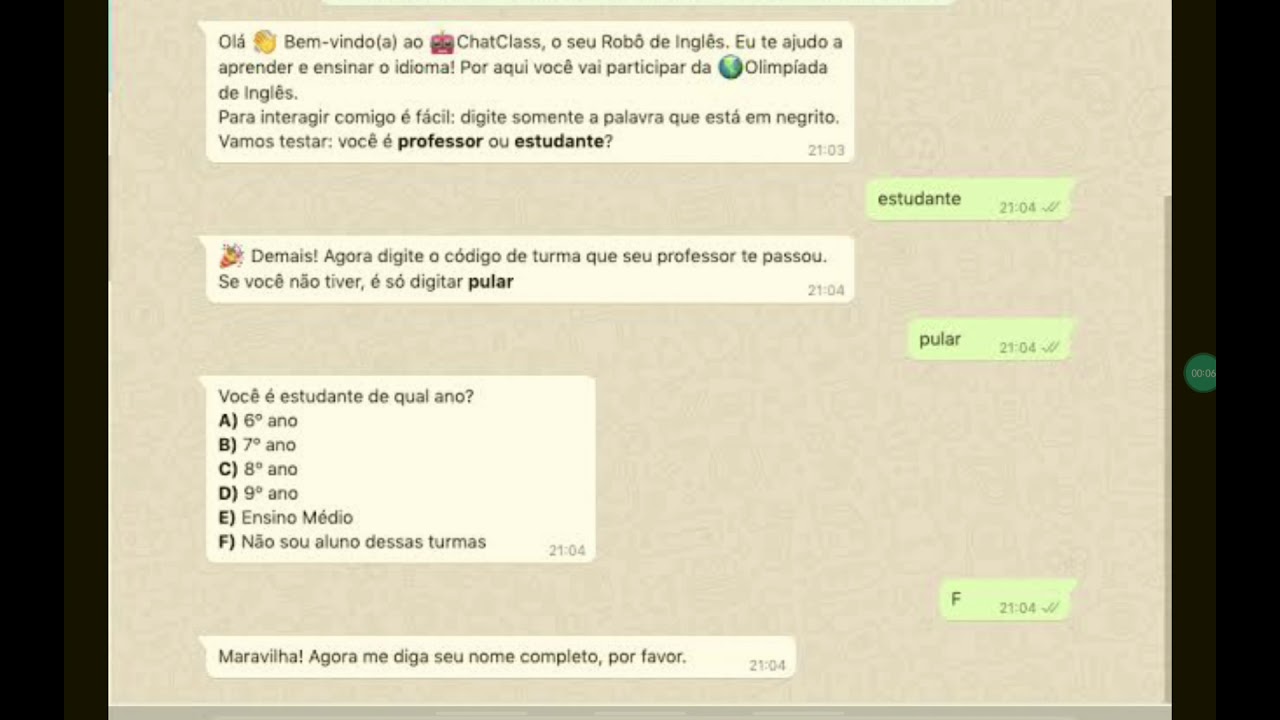This screenshot has height=720, width=1280.
Task: Click the globe emoji before Olimpíada
Action: 731,68
